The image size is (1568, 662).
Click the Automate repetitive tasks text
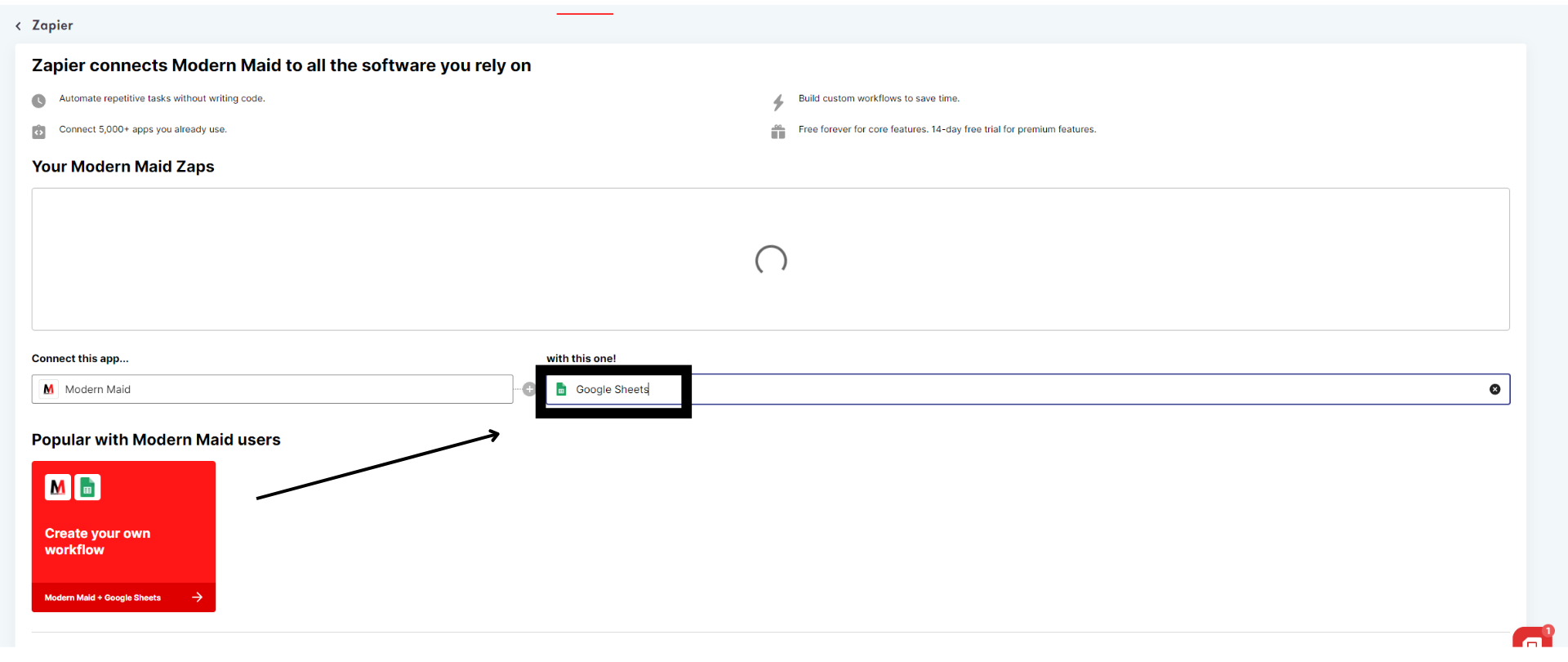pos(162,98)
